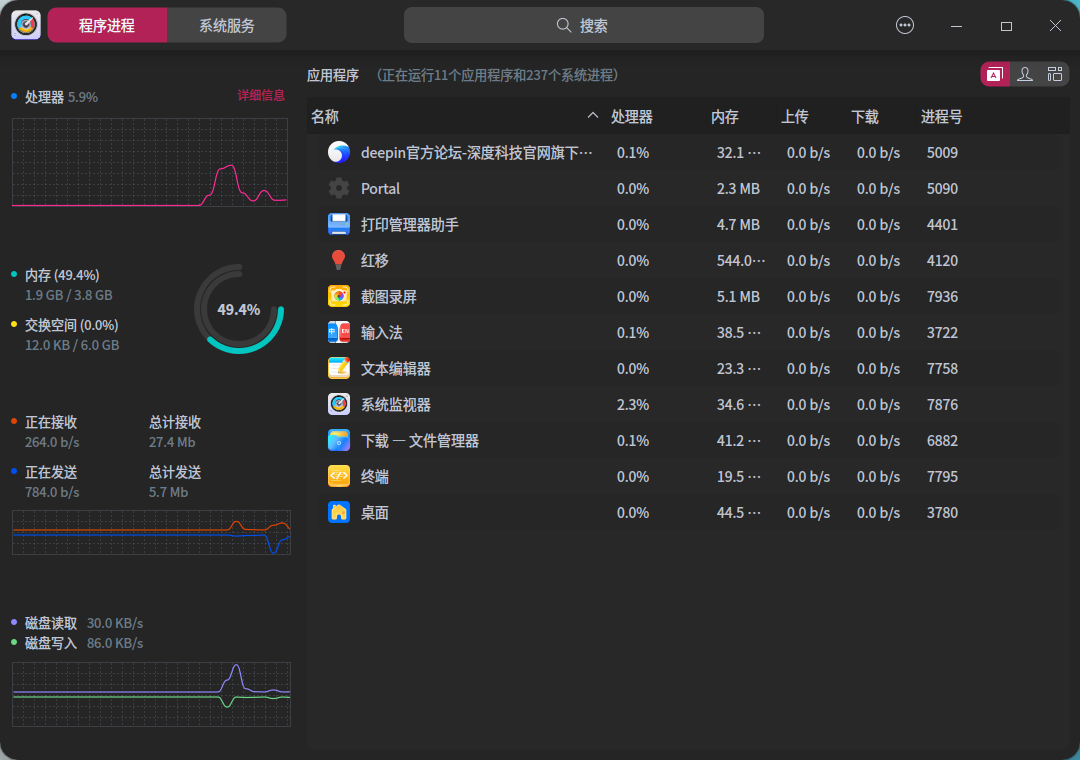1080x760 pixels.
Task: Select the 程序进程 tab
Action: 107,24
